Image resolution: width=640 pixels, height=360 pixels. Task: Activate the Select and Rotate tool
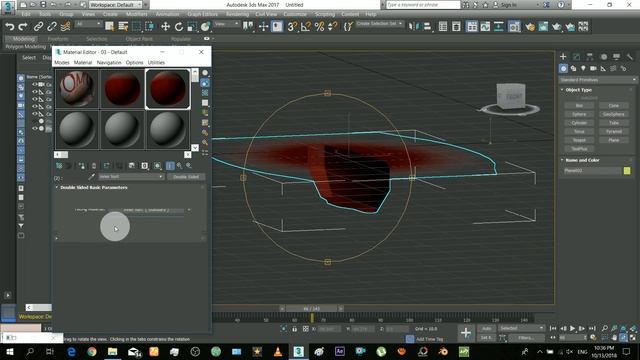(179, 27)
